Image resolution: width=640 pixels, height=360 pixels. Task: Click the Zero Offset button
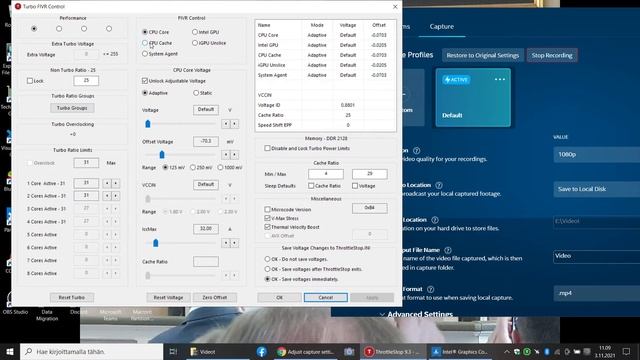click(214, 297)
